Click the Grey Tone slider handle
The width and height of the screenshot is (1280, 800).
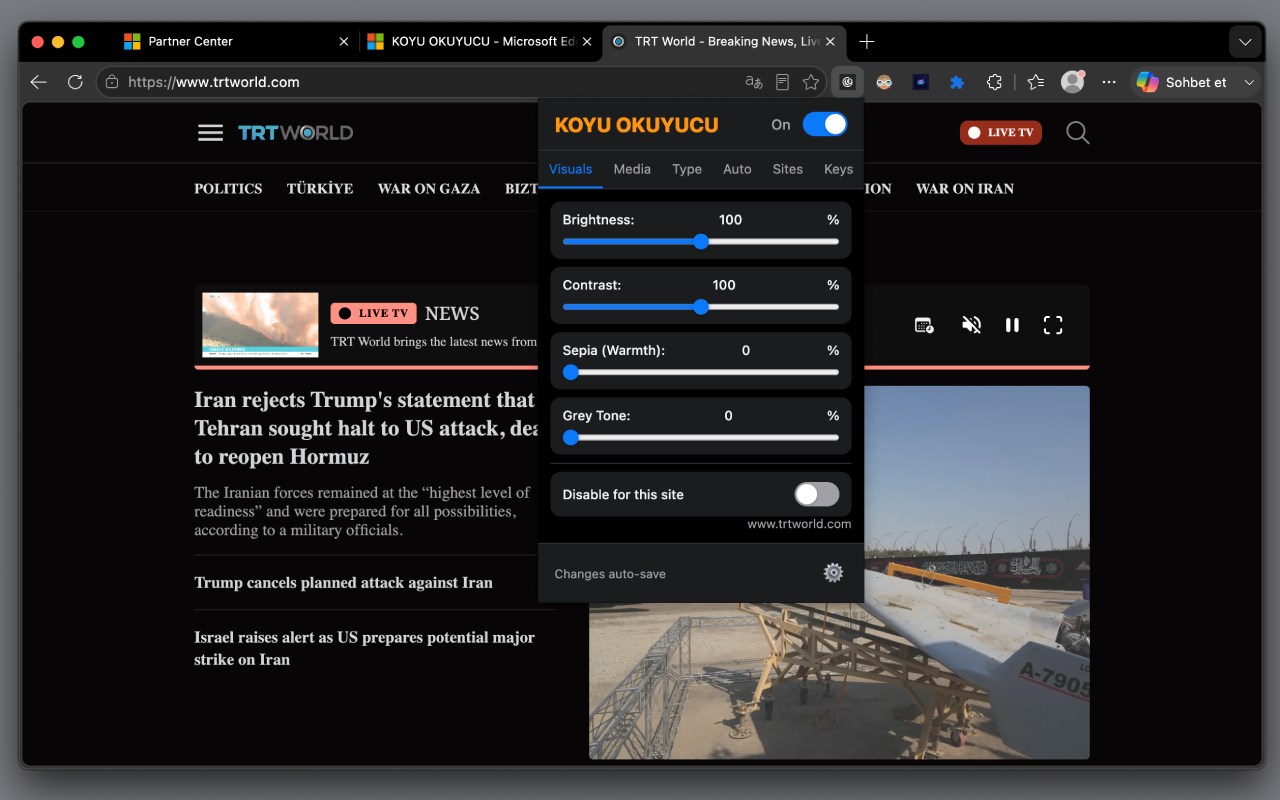click(571, 437)
